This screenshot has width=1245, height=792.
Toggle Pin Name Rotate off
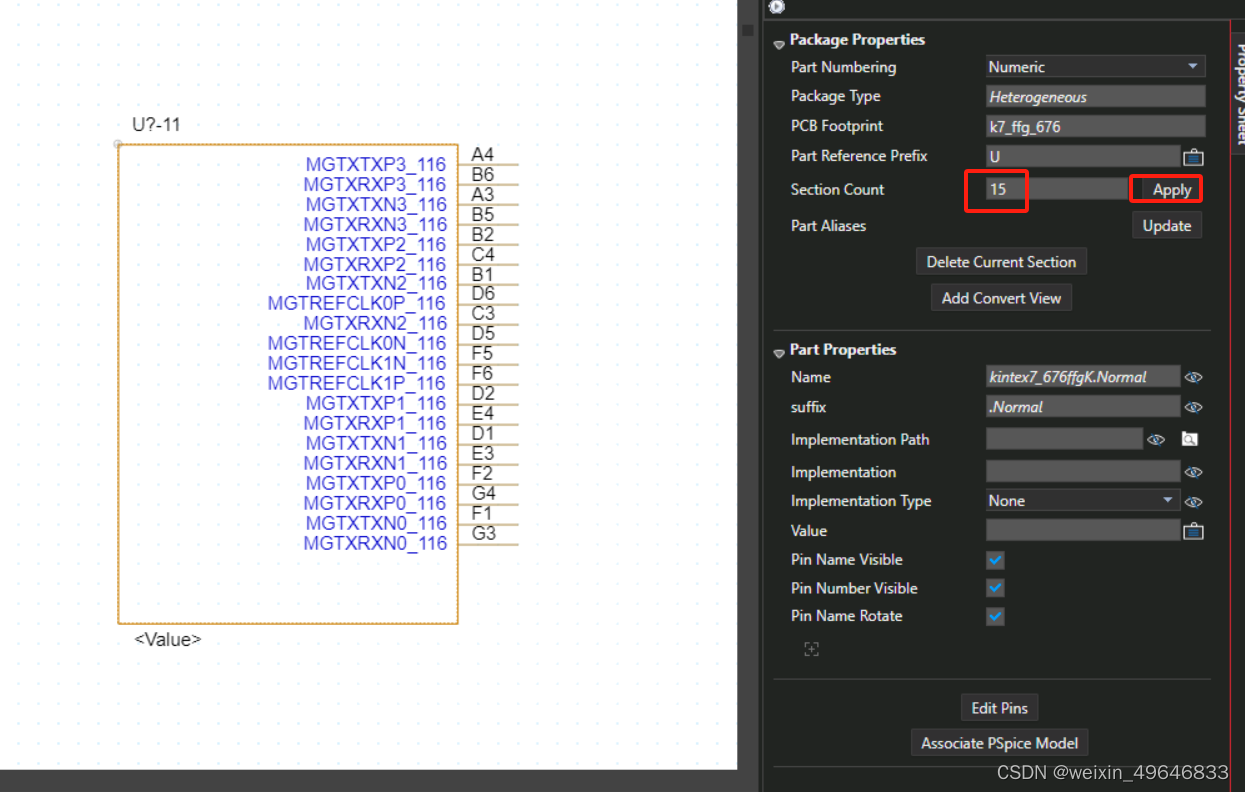995,616
